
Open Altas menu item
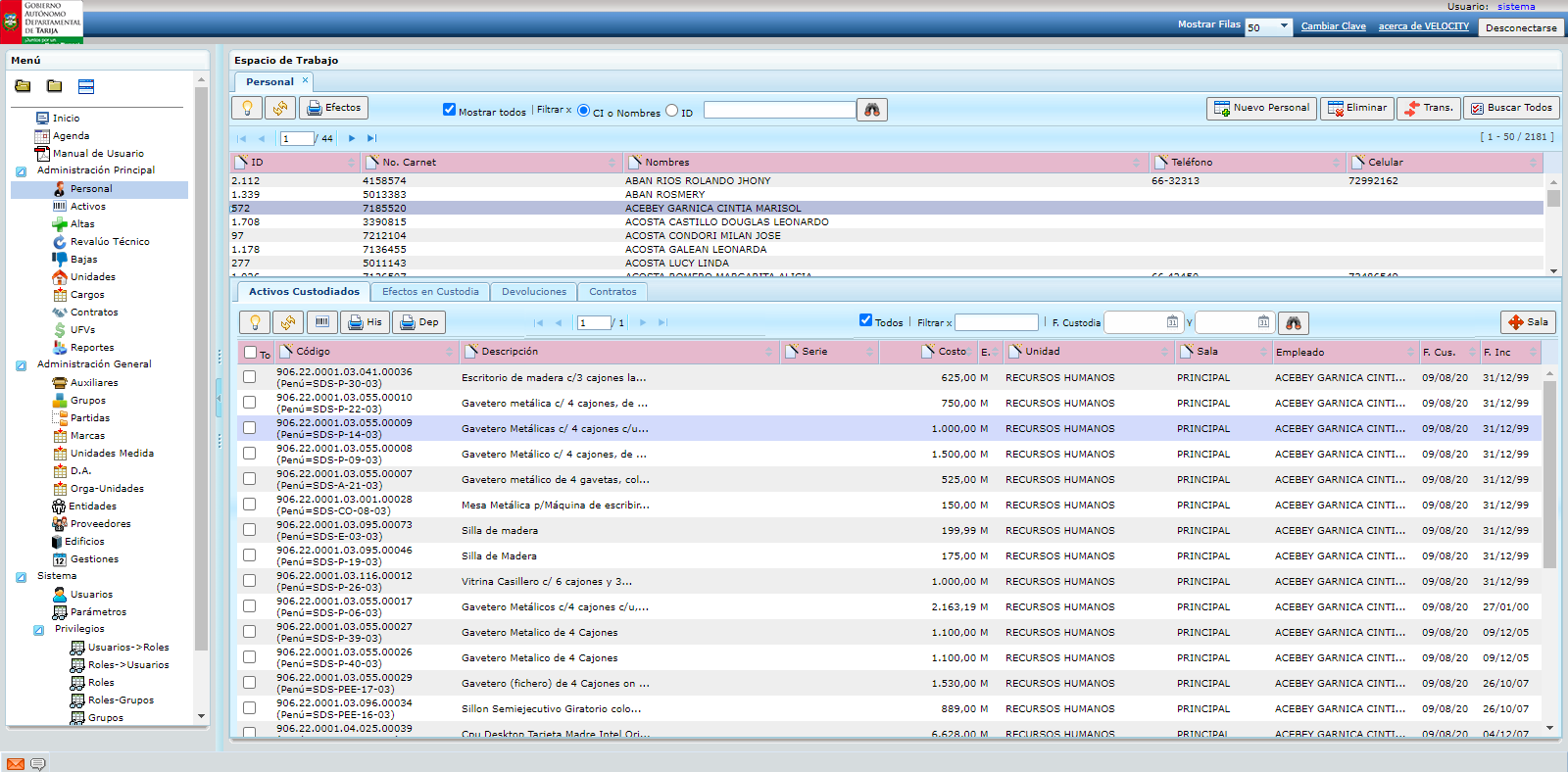coord(82,223)
